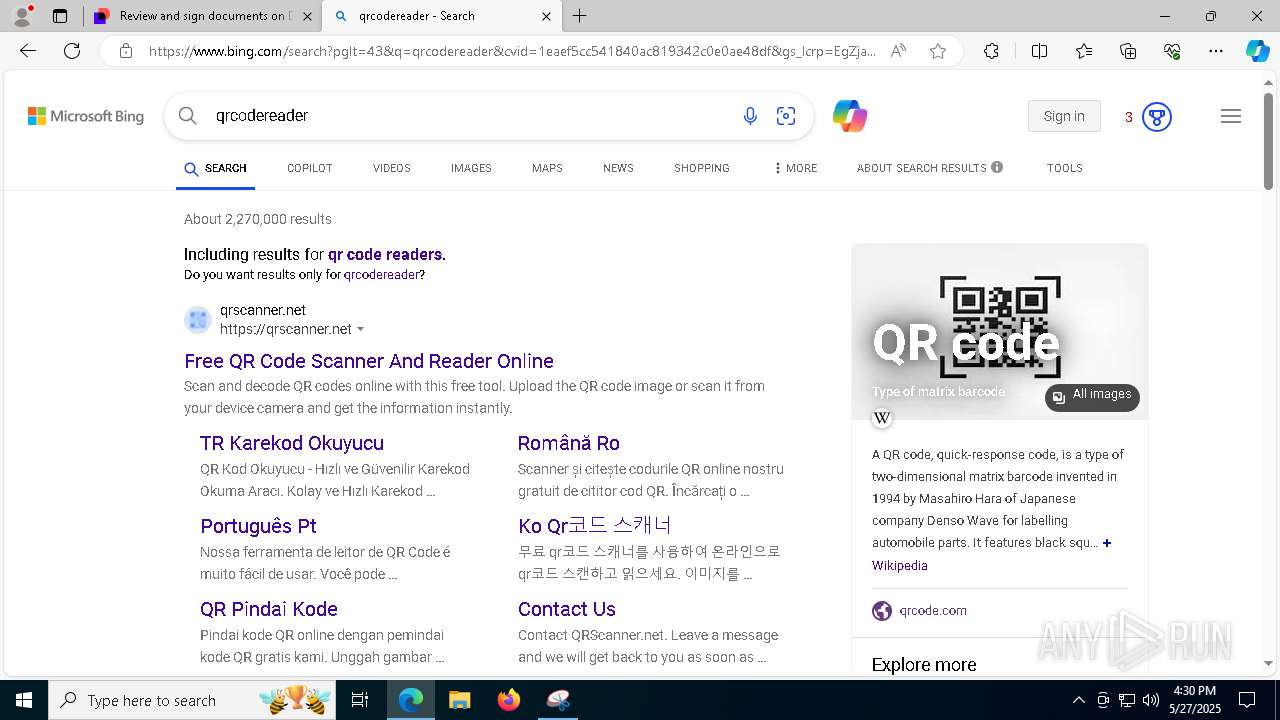Open Contact Us link
The width and height of the screenshot is (1280, 720).
(x=567, y=609)
